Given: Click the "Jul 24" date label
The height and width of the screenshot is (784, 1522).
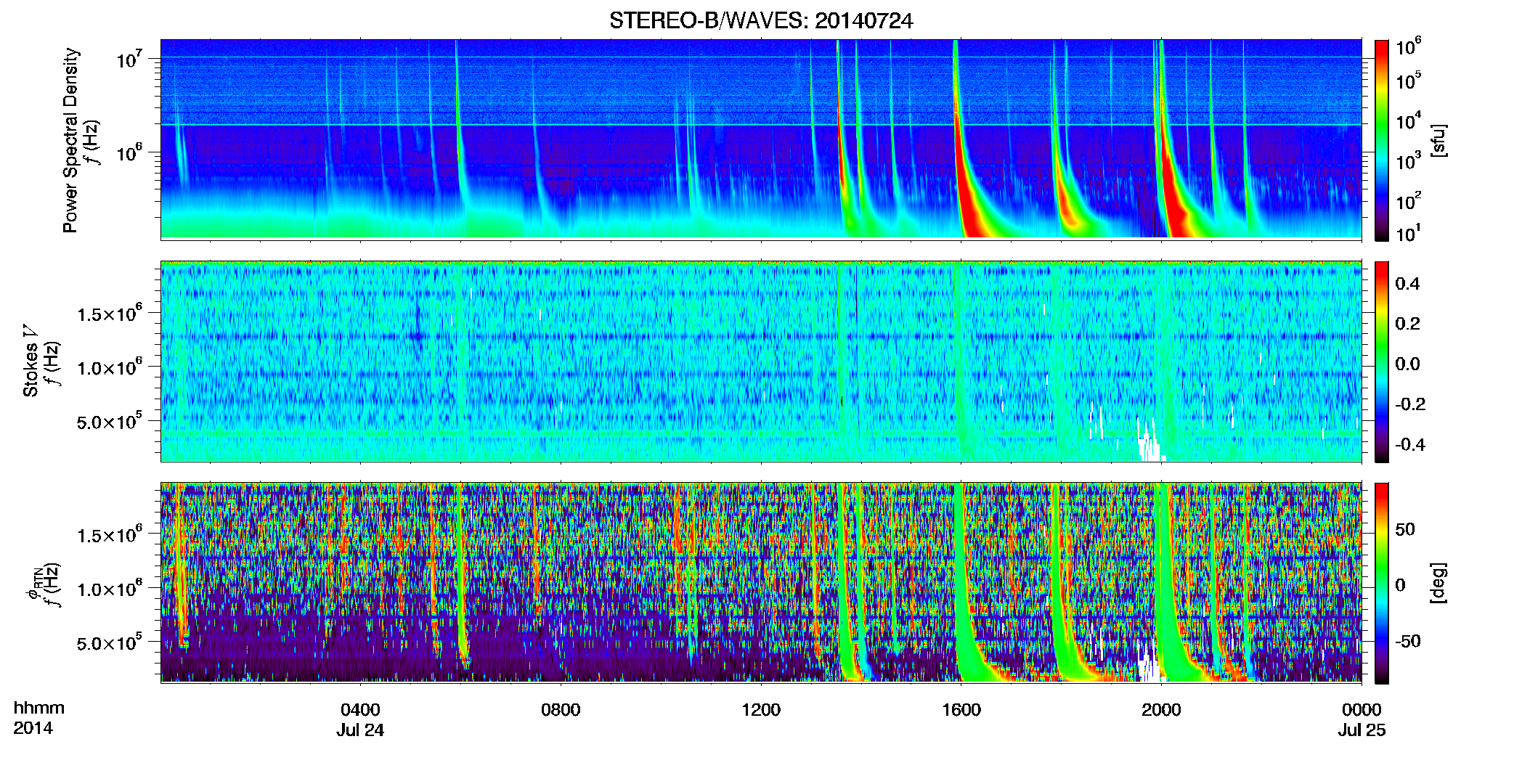Looking at the screenshot, I should coord(360,730).
